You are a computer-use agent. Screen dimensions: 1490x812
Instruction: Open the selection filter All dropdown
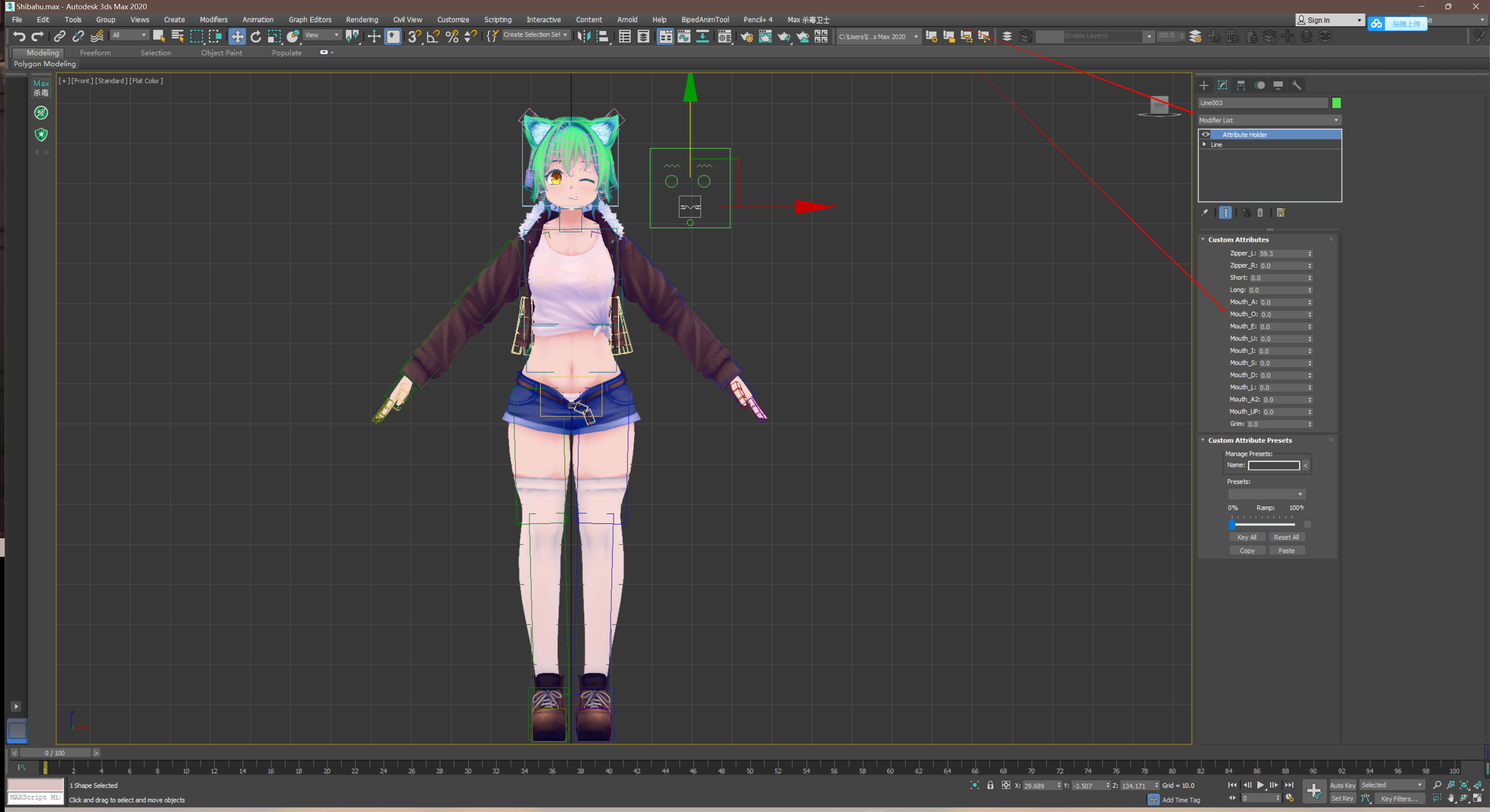point(130,35)
